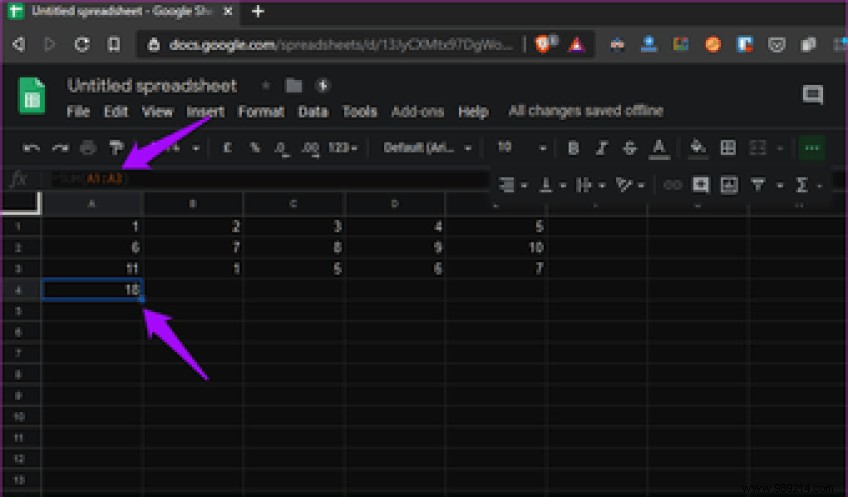The width and height of the screenshot is (848, 497).
Task: Select the Paint format roller tool
Action: click(x=116, y=147)
